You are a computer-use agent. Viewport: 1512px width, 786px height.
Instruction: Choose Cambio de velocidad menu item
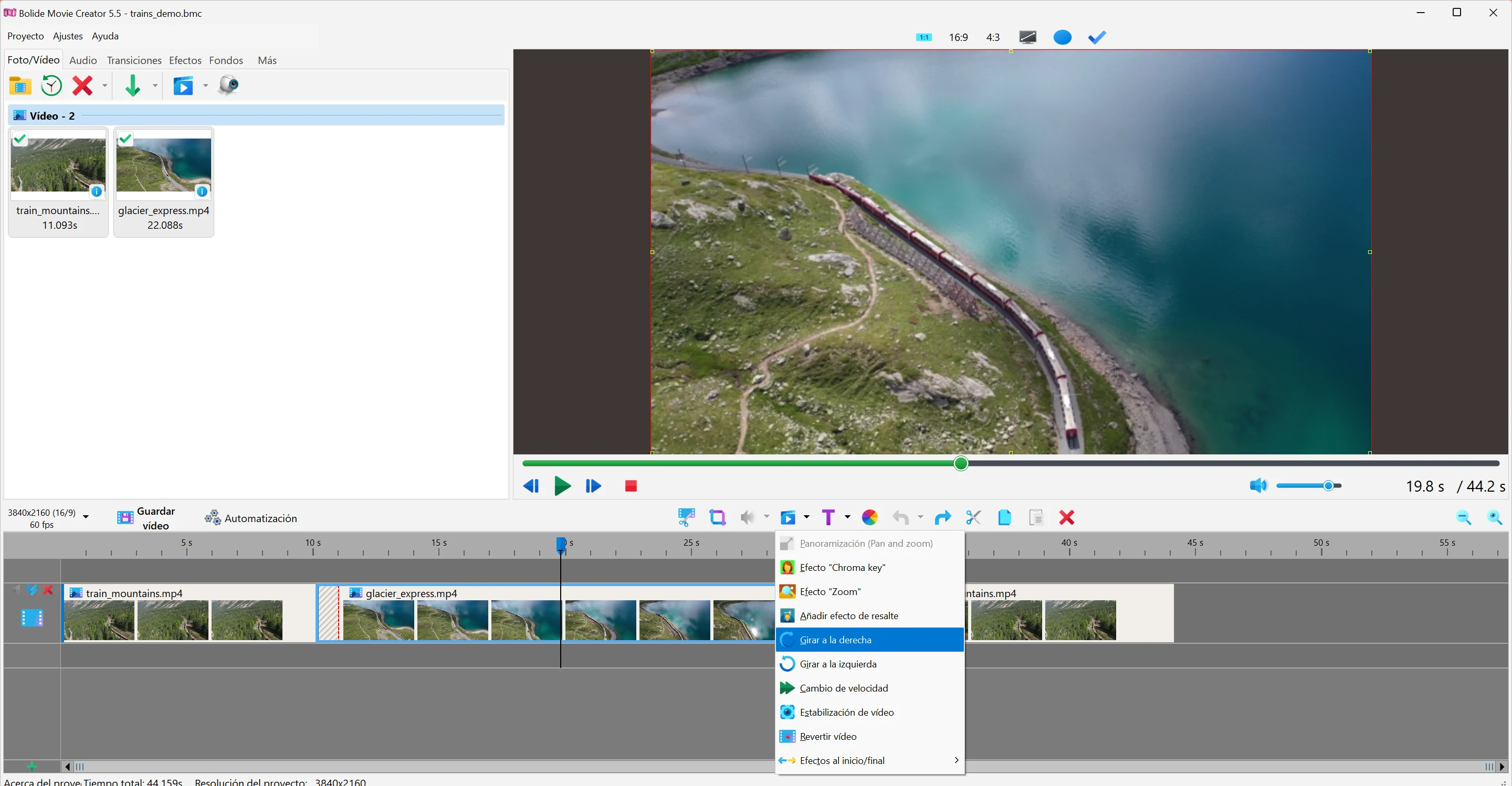869,688
